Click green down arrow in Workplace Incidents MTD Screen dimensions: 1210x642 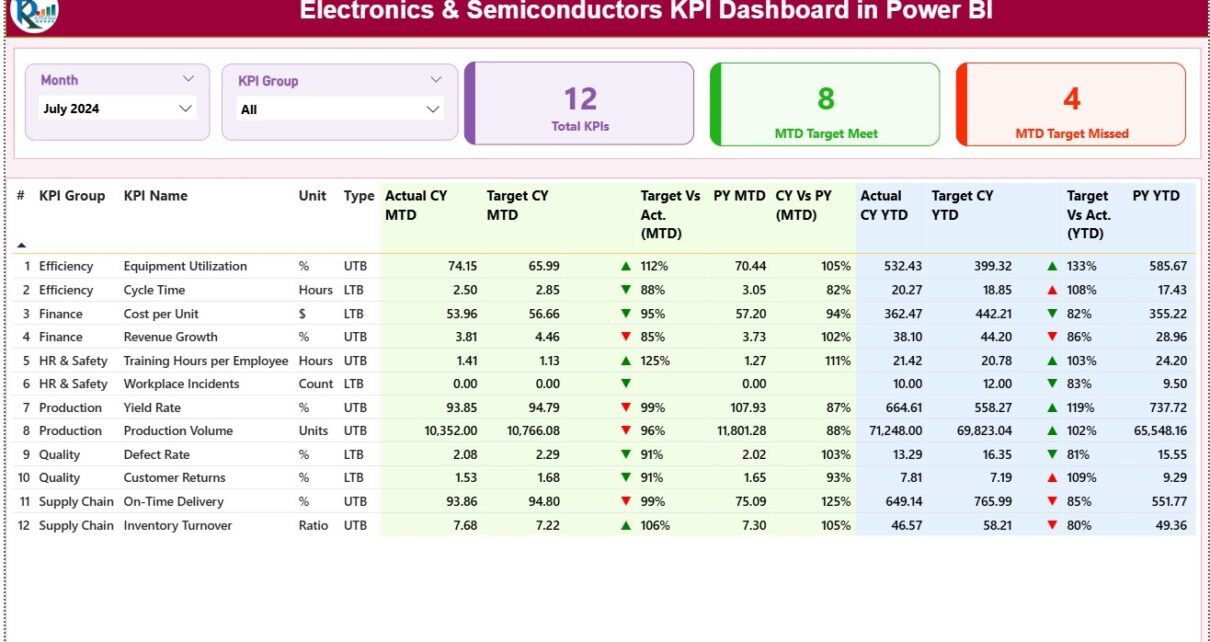coord(626,384)
